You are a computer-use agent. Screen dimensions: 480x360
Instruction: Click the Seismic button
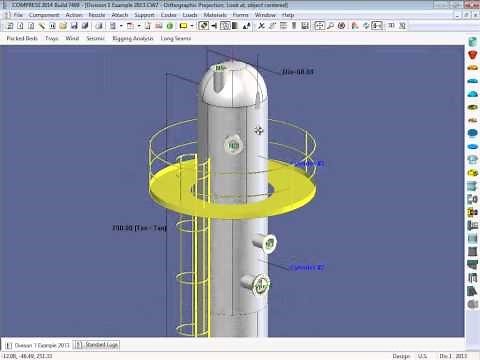coord(95,38)
